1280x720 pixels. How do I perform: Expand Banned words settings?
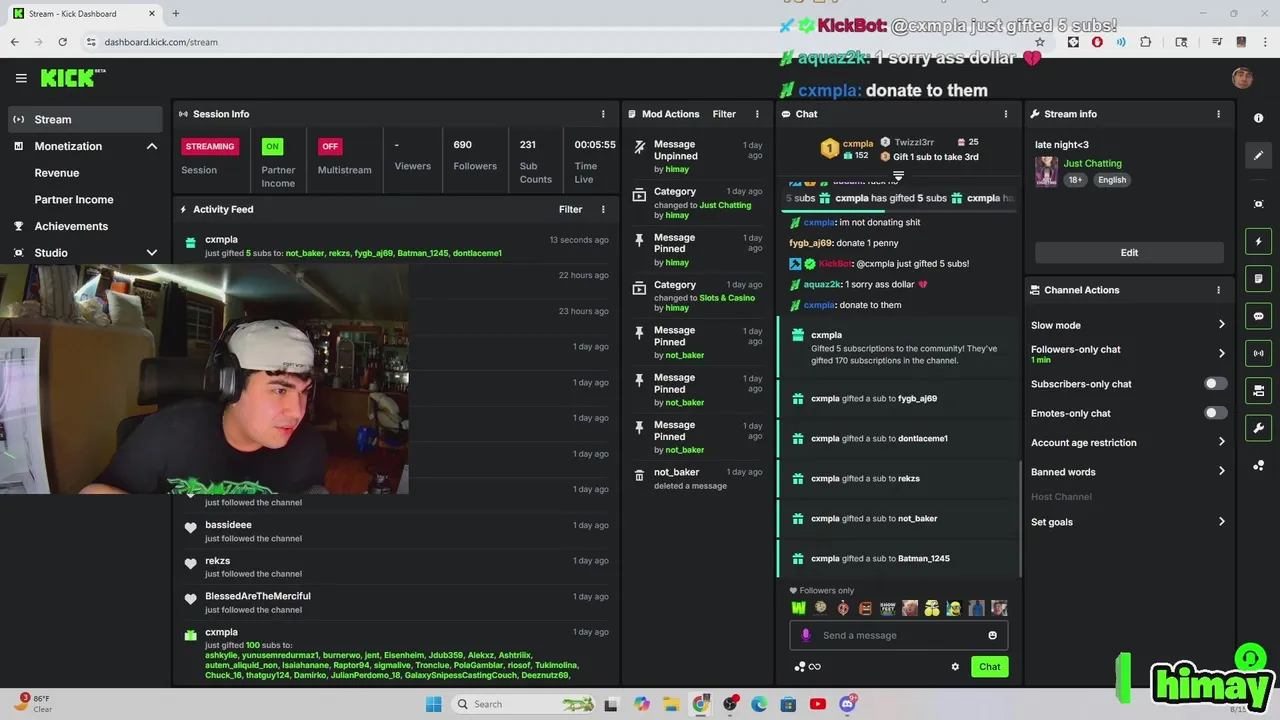click(1221, 472)
